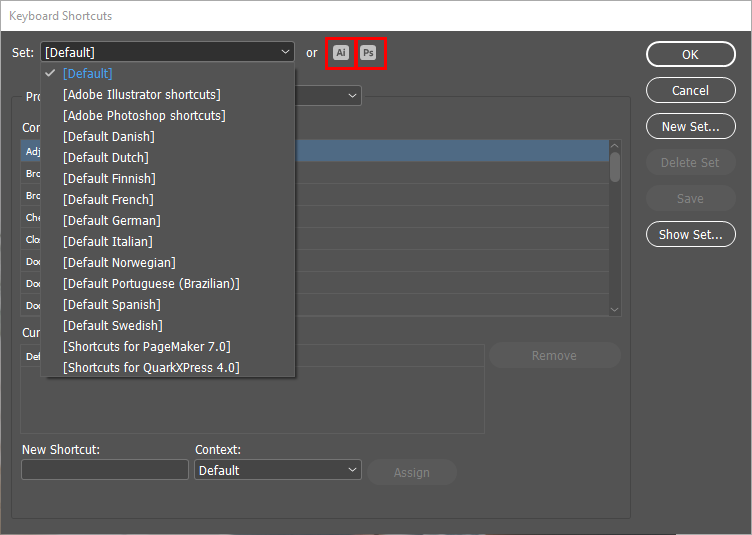Click the Illustrator (Ai) shortcuts icon

[x=341, y=53]
